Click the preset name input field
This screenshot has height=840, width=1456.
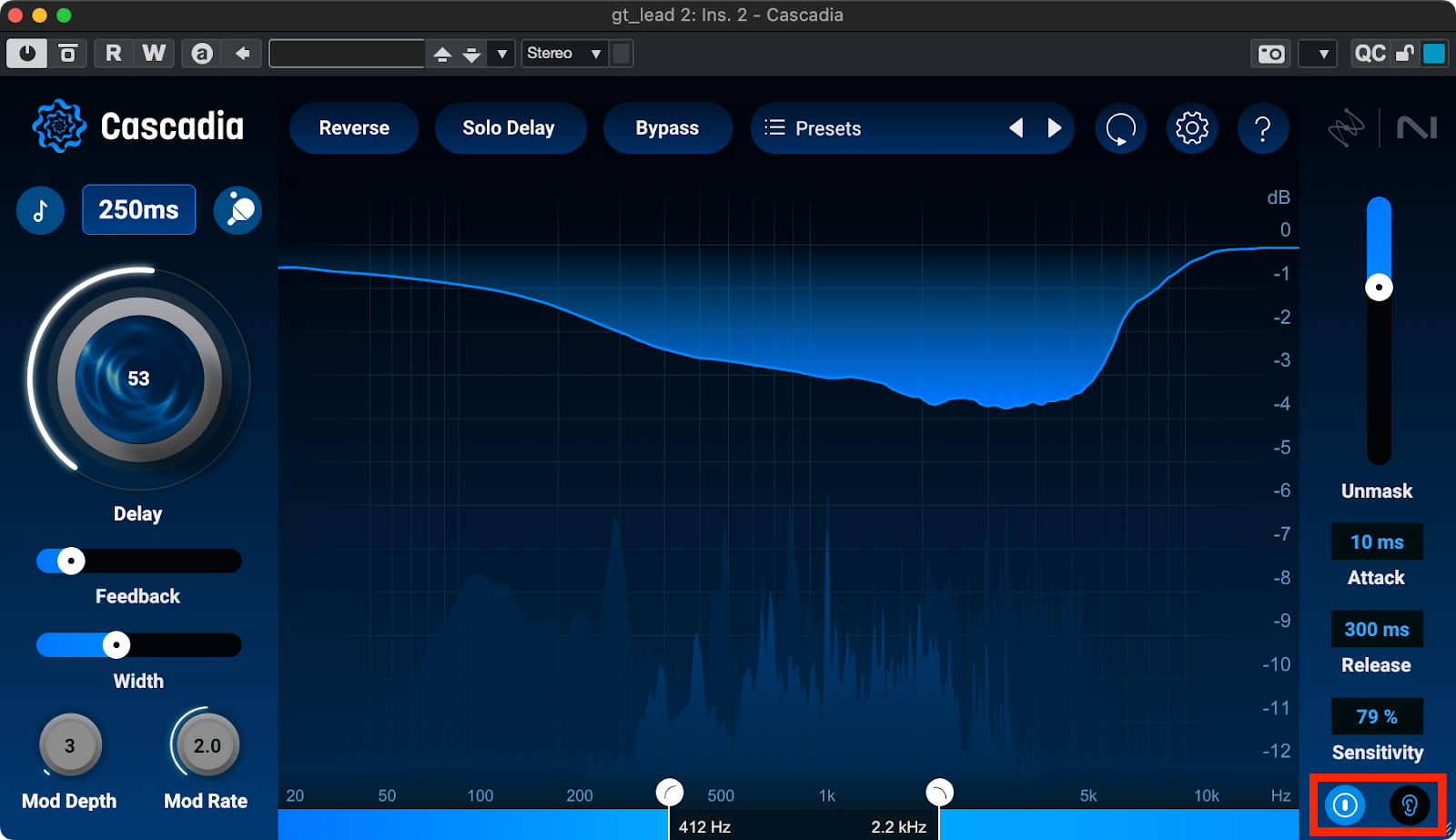(x=347, y=54)
